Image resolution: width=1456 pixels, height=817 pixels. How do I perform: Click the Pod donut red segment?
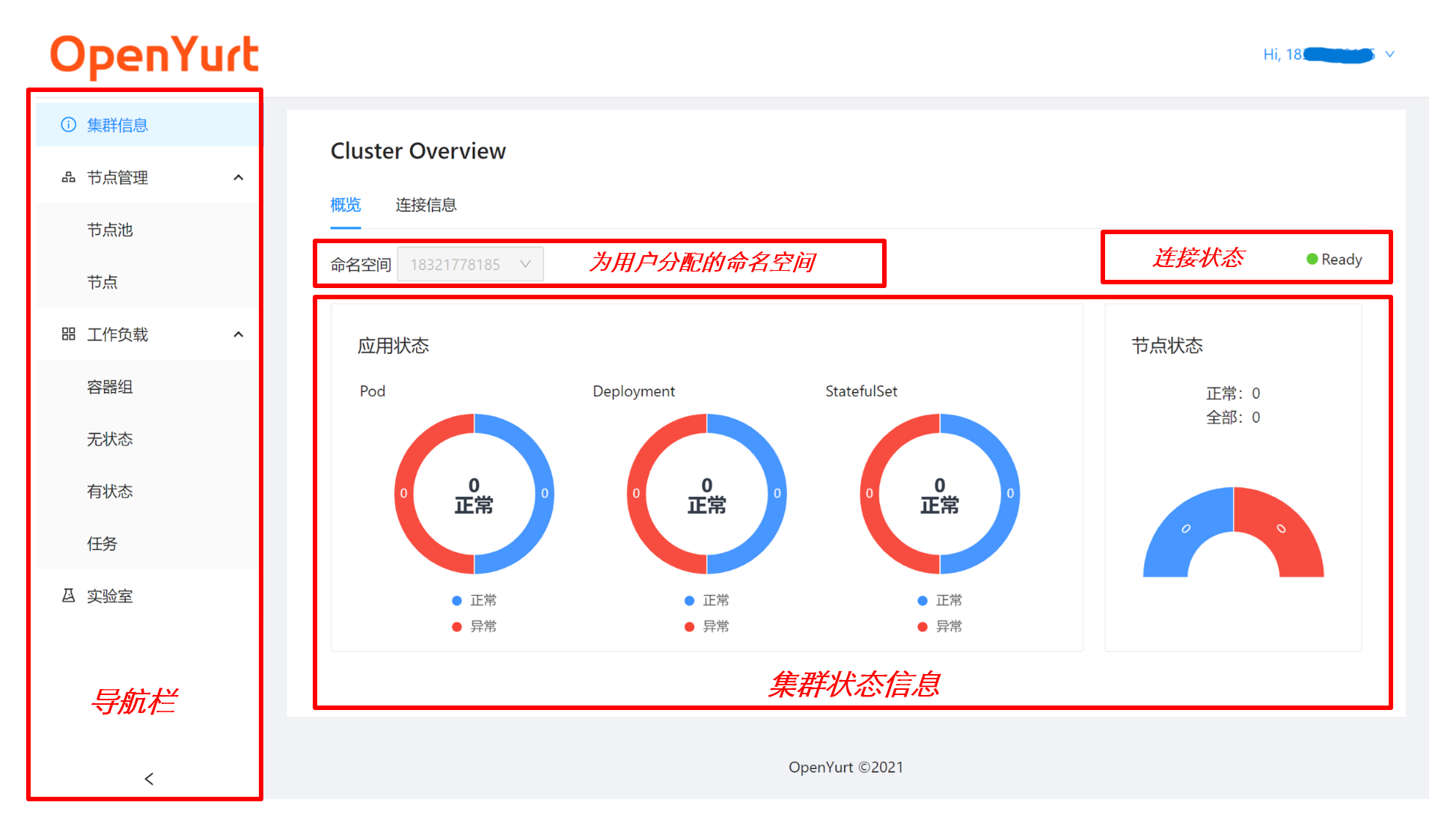(x=404, y=493)
